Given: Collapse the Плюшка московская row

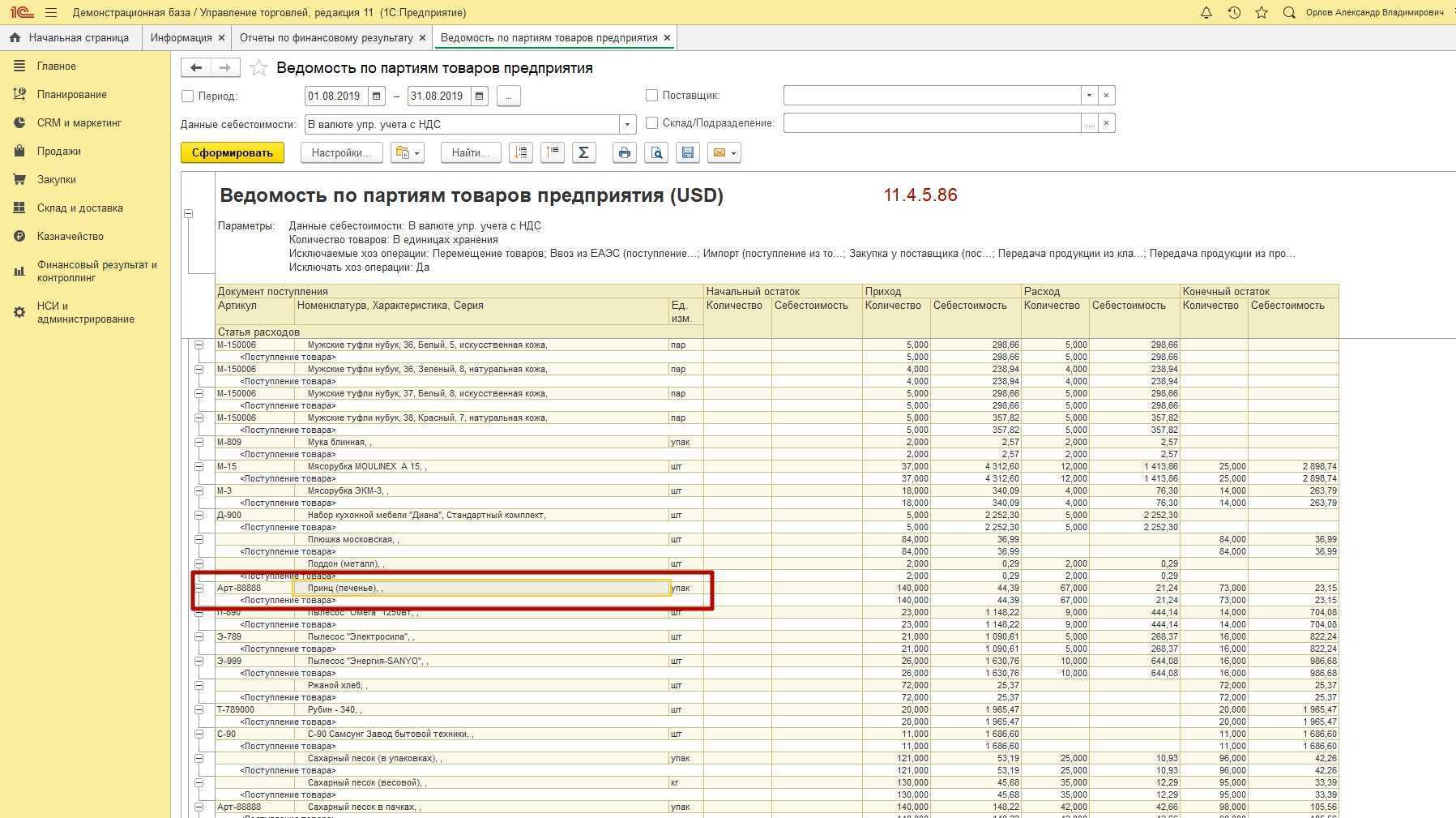Looking at the screenshot, I should [199, 540].
